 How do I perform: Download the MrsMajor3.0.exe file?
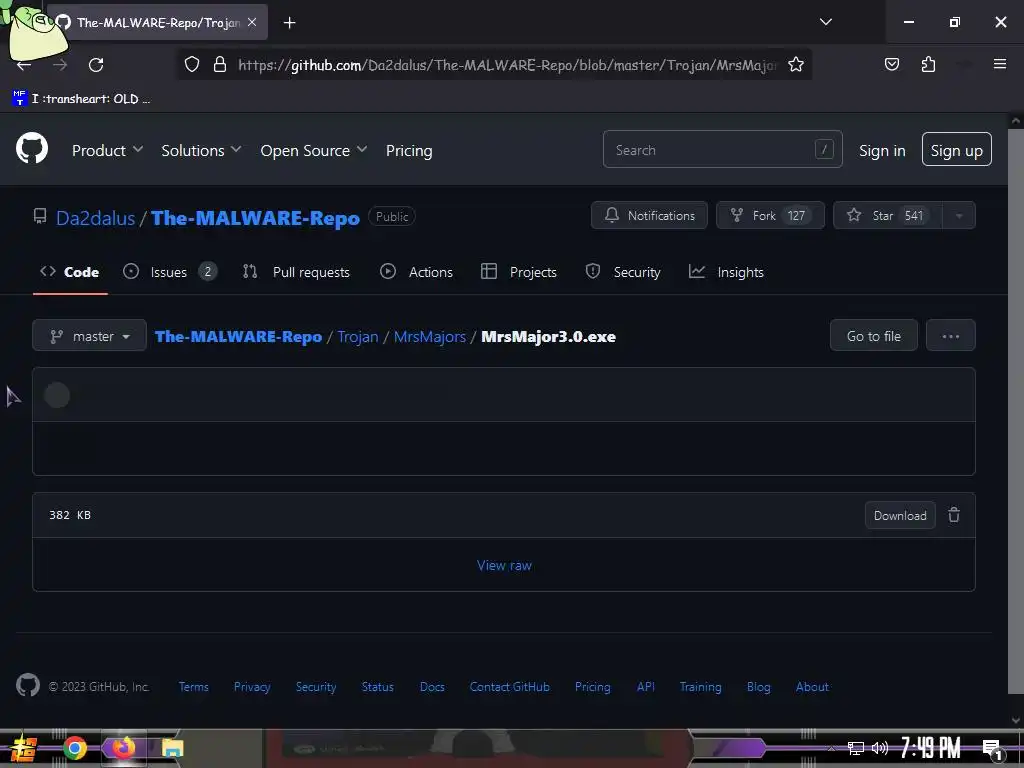[x=900, y=515]
